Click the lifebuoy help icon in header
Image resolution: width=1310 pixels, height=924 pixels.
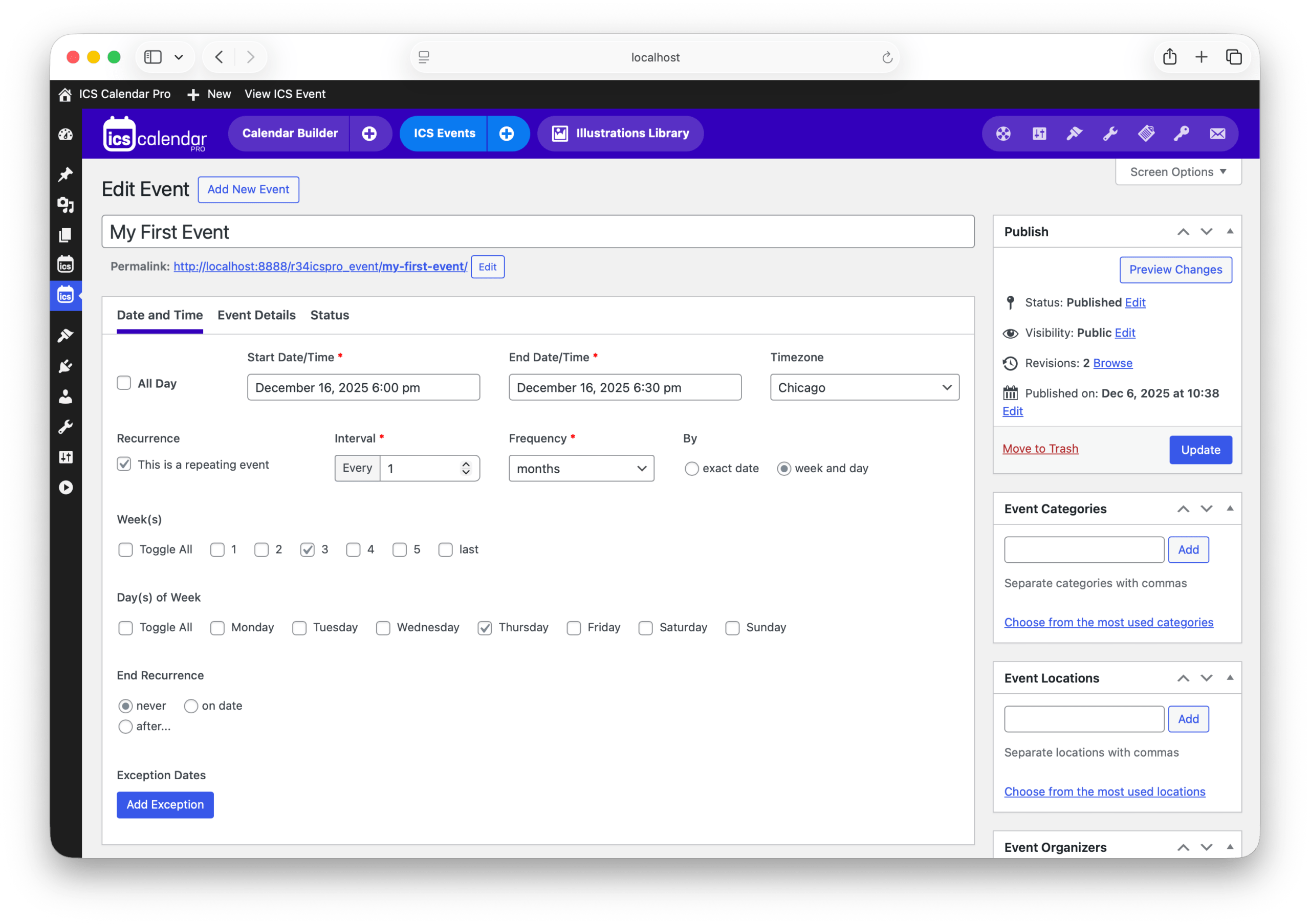[x=1003, y=134]
